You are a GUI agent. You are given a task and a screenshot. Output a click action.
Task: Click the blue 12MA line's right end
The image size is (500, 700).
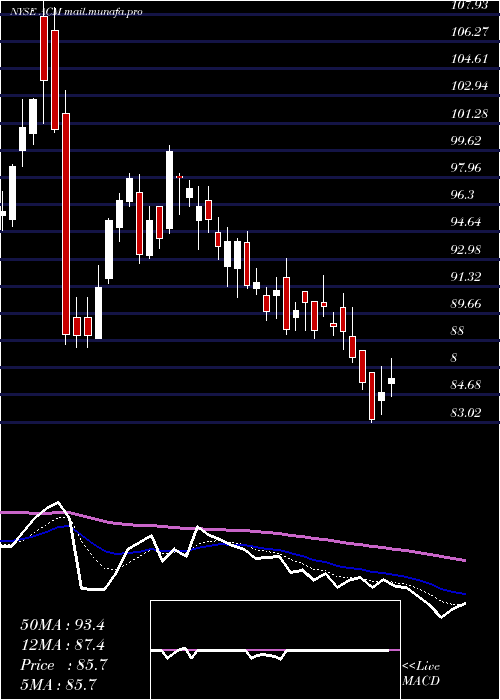(x=464, y=594)
